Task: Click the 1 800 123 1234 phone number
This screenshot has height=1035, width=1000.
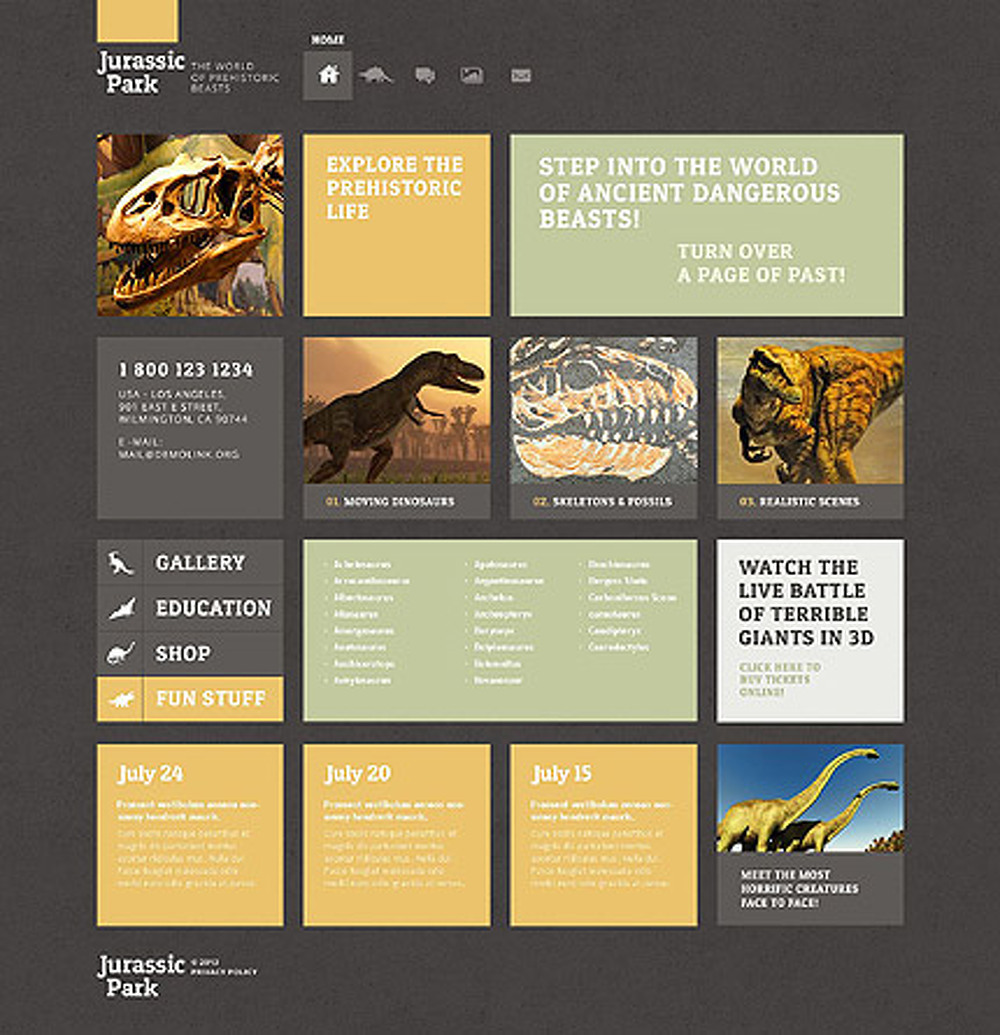Action: [185, 370]
